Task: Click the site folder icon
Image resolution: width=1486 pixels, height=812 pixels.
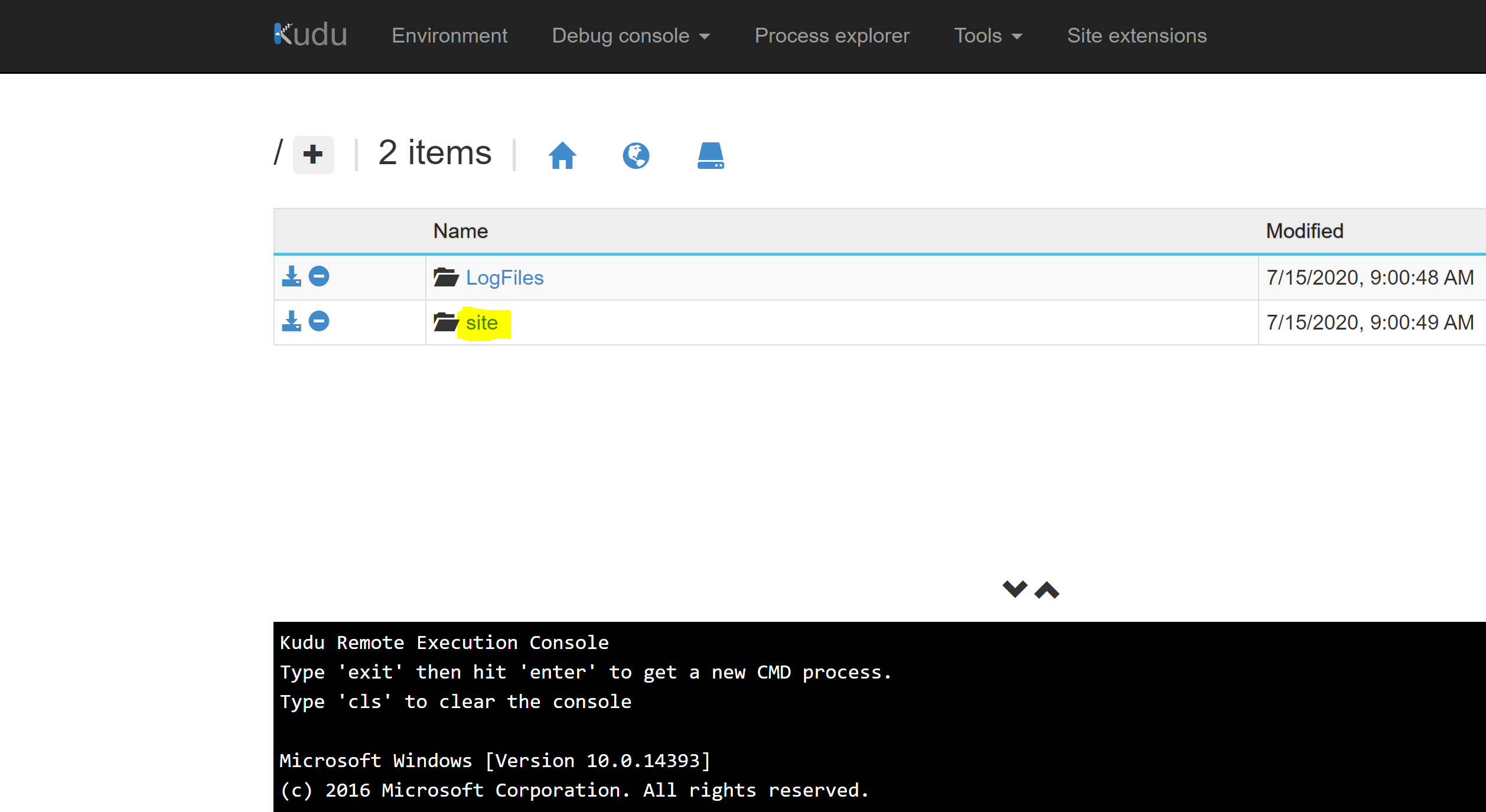Action: tap(446, 322)
